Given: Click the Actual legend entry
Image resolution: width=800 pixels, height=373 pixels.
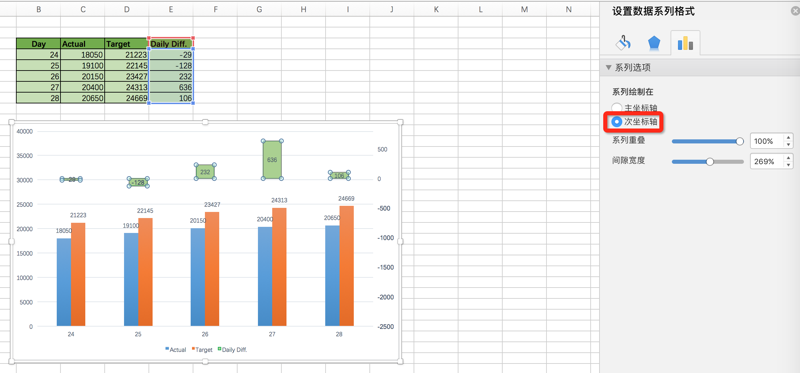Looking at the screenshot, I should [176, 350].
